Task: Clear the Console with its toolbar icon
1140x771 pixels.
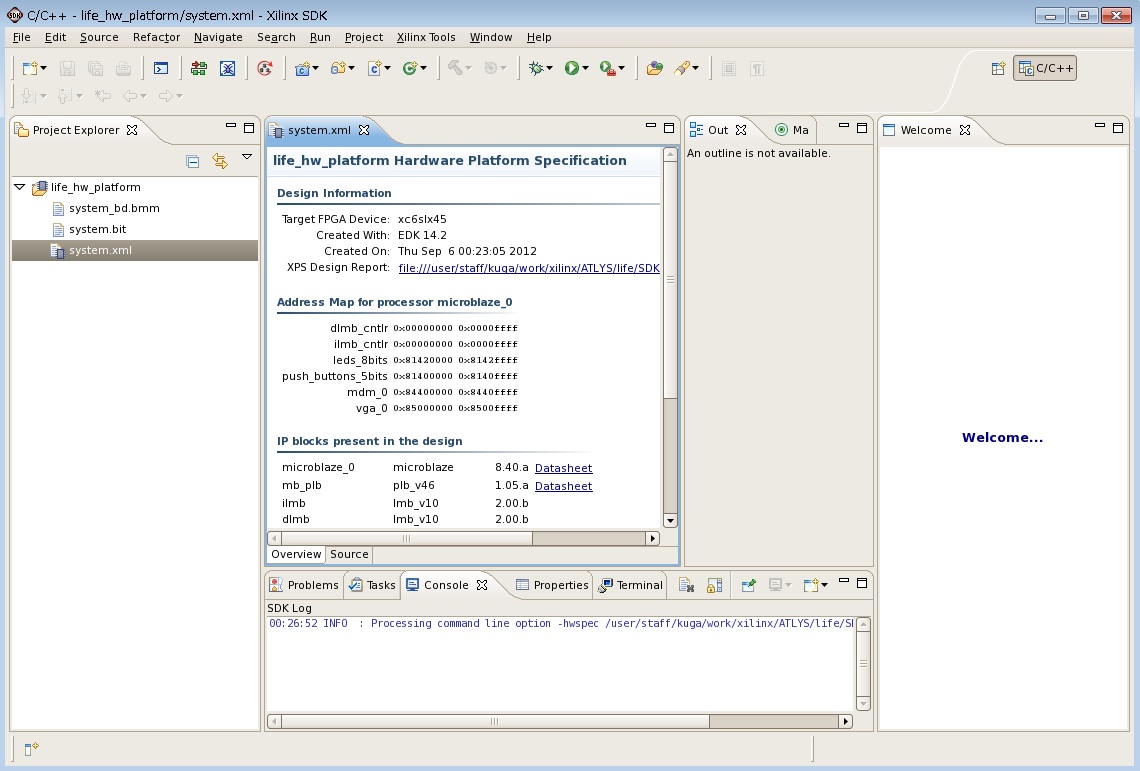Action: 686,585
